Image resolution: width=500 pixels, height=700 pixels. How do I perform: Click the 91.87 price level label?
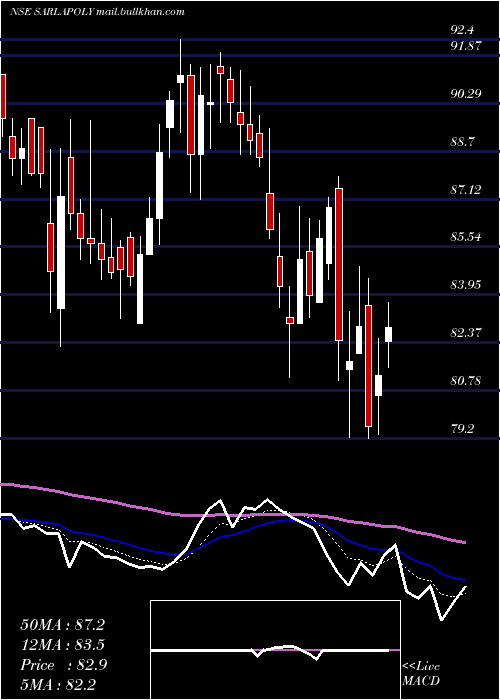(x=465, y=46)
